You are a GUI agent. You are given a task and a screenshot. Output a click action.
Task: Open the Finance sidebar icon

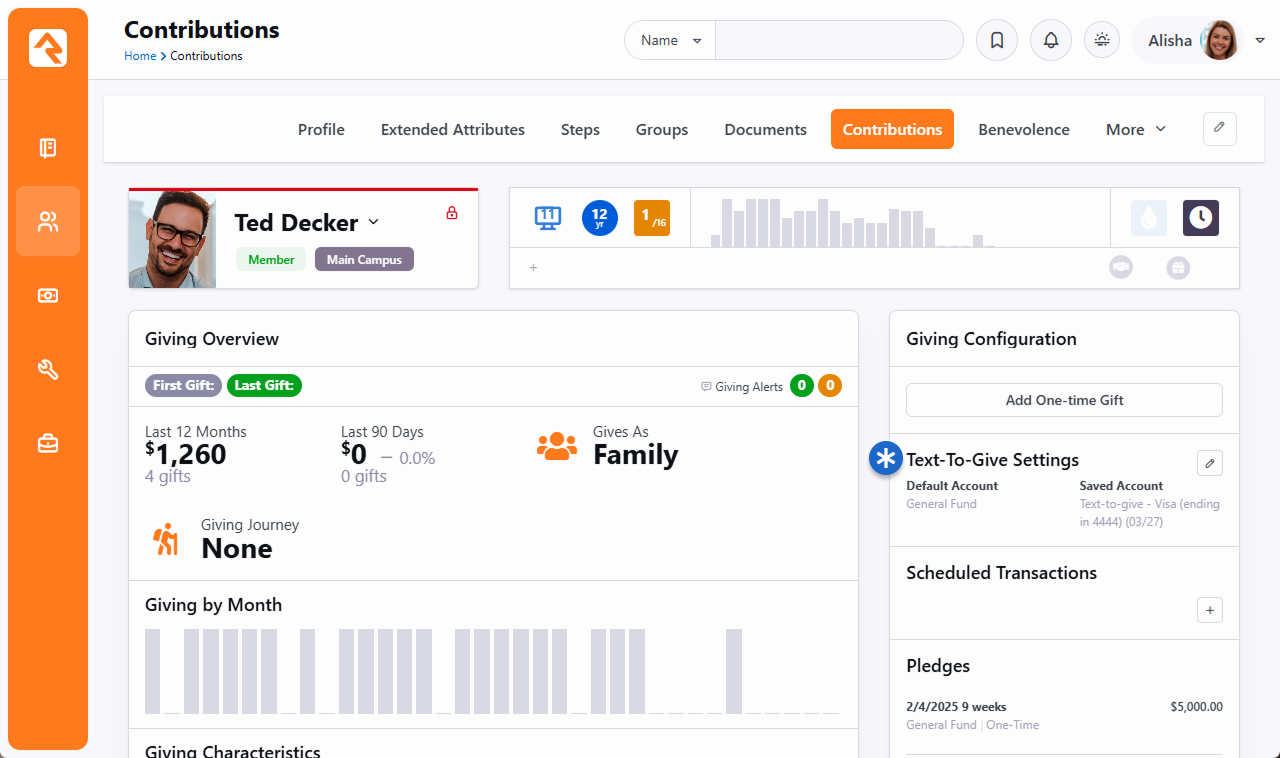click(x=48, y=296)
